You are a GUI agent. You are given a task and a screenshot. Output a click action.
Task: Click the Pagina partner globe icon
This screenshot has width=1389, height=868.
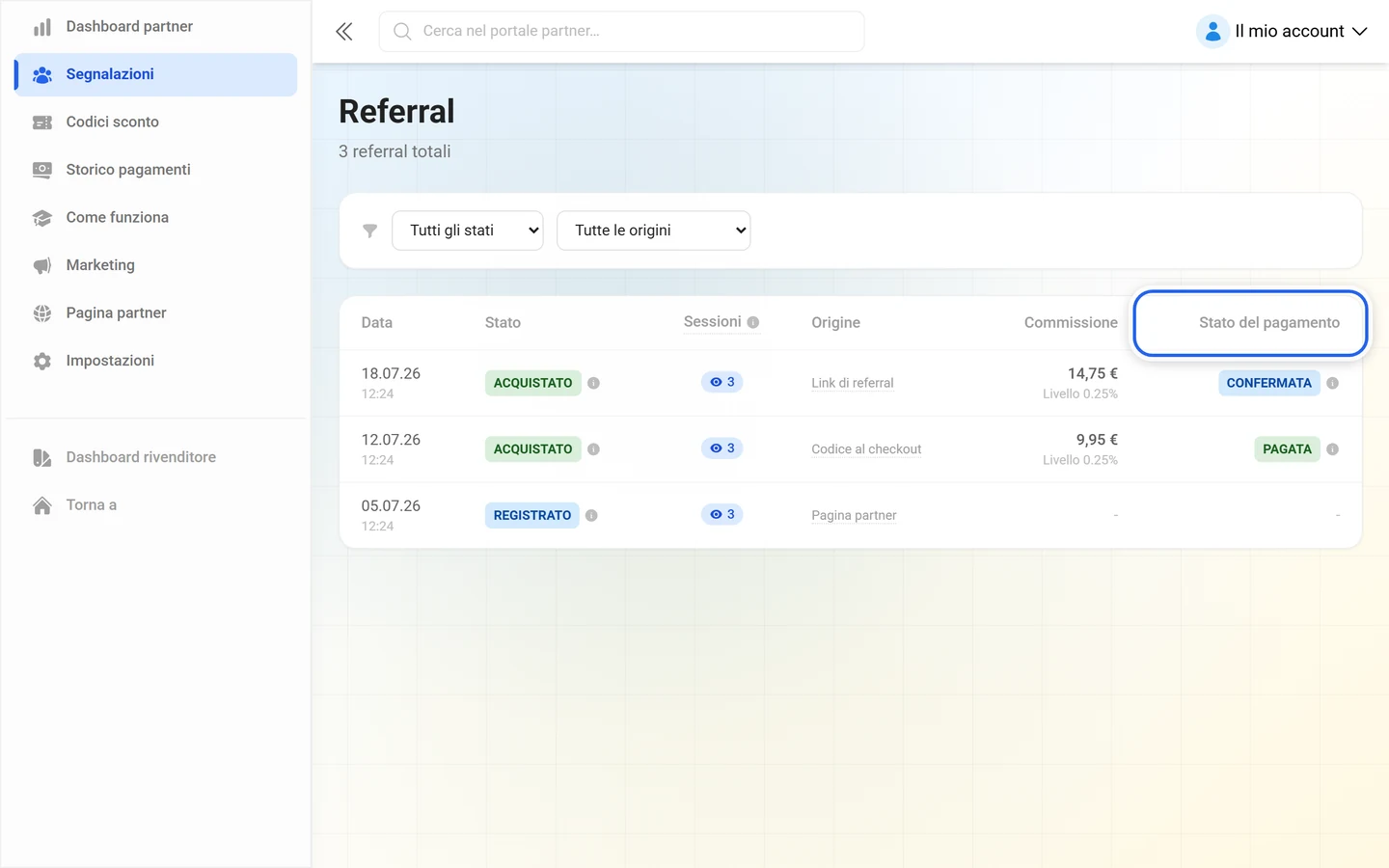click(42, 313)
